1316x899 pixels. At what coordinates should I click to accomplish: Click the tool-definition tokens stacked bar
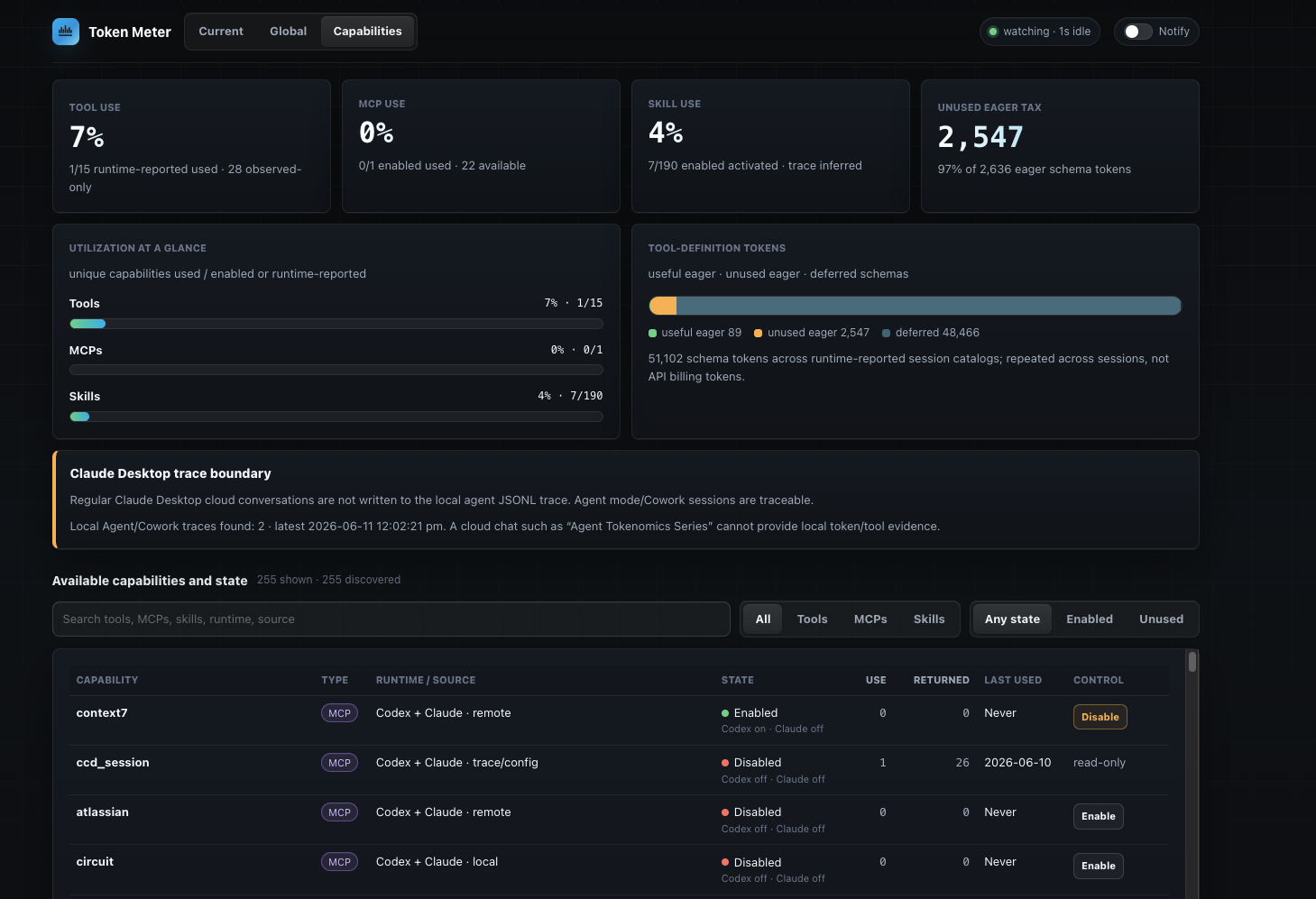pos(915,306)
